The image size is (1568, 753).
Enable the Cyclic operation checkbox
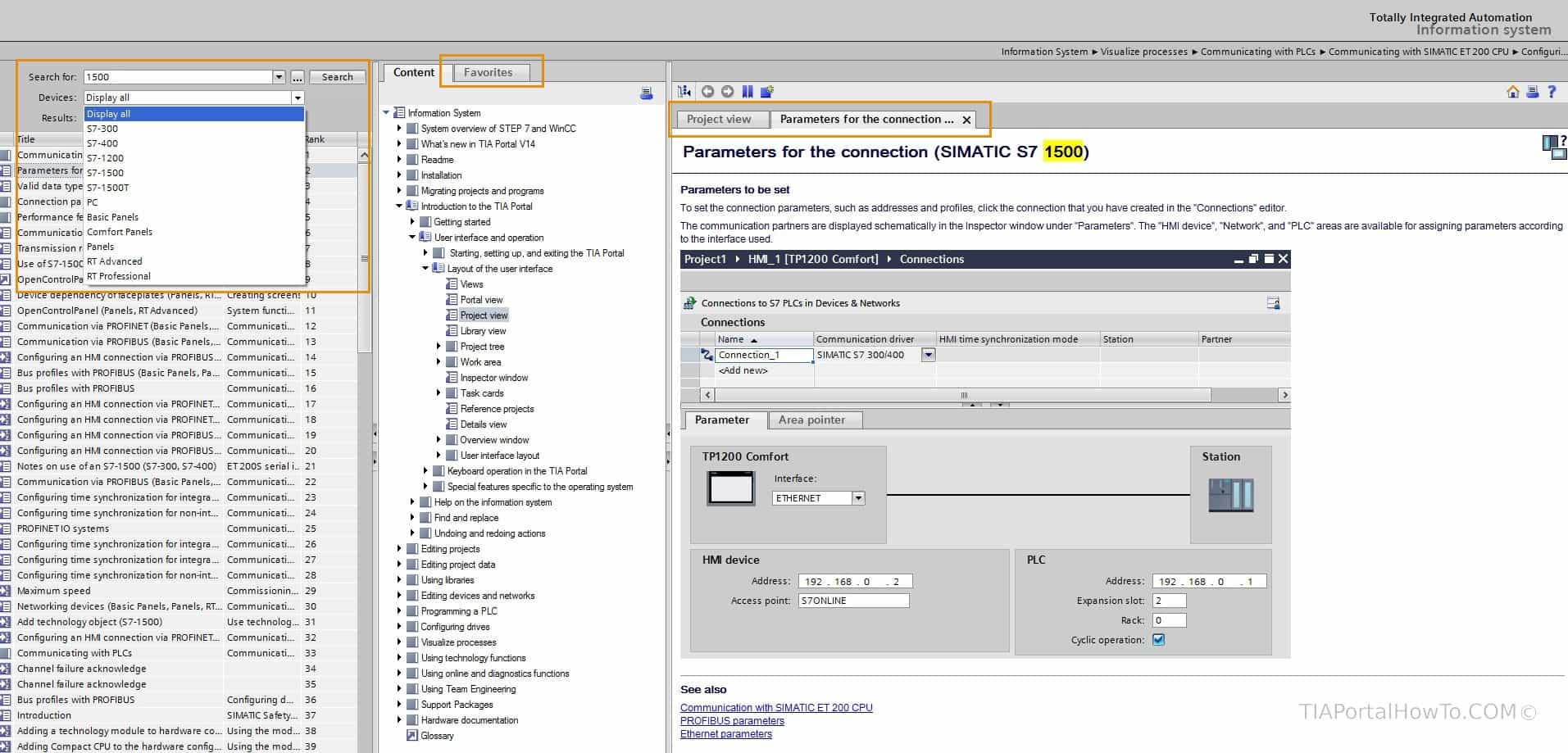click(1158, 640)
